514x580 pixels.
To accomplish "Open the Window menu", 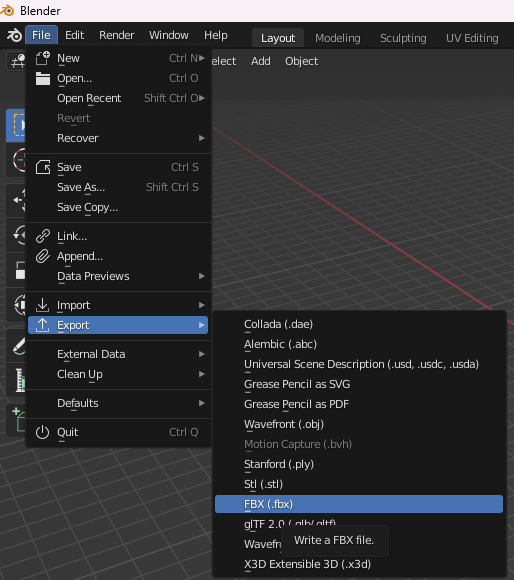I will [x=169, y=35].
